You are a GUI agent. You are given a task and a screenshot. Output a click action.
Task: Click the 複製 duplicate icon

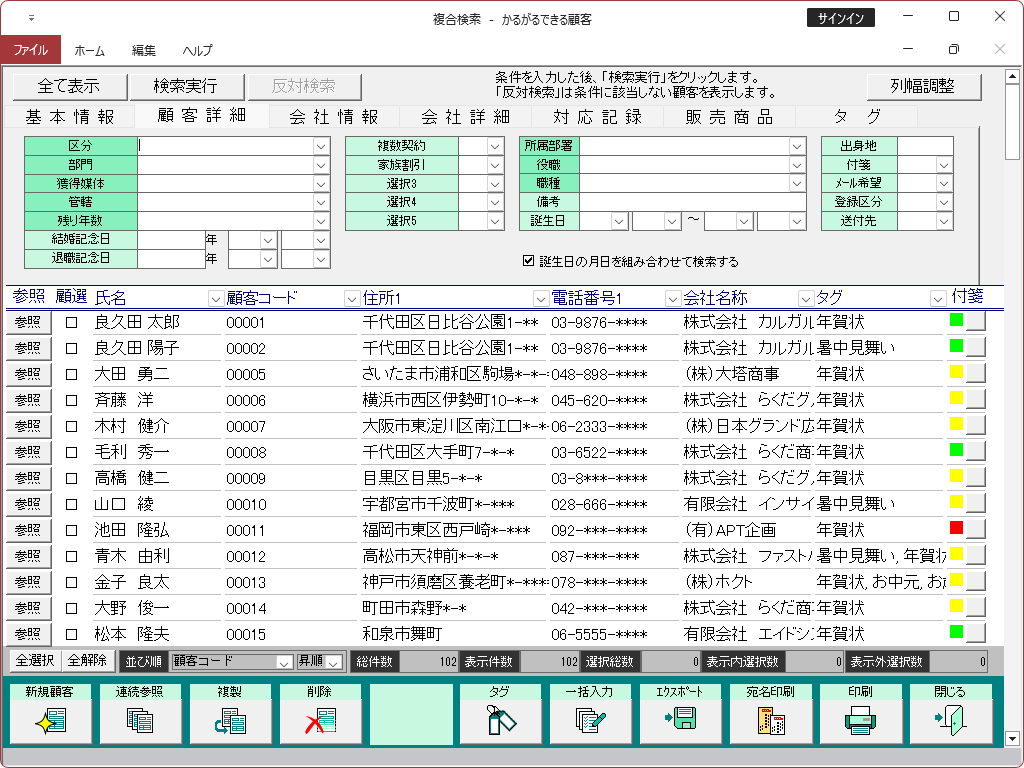tap(229, 720)
